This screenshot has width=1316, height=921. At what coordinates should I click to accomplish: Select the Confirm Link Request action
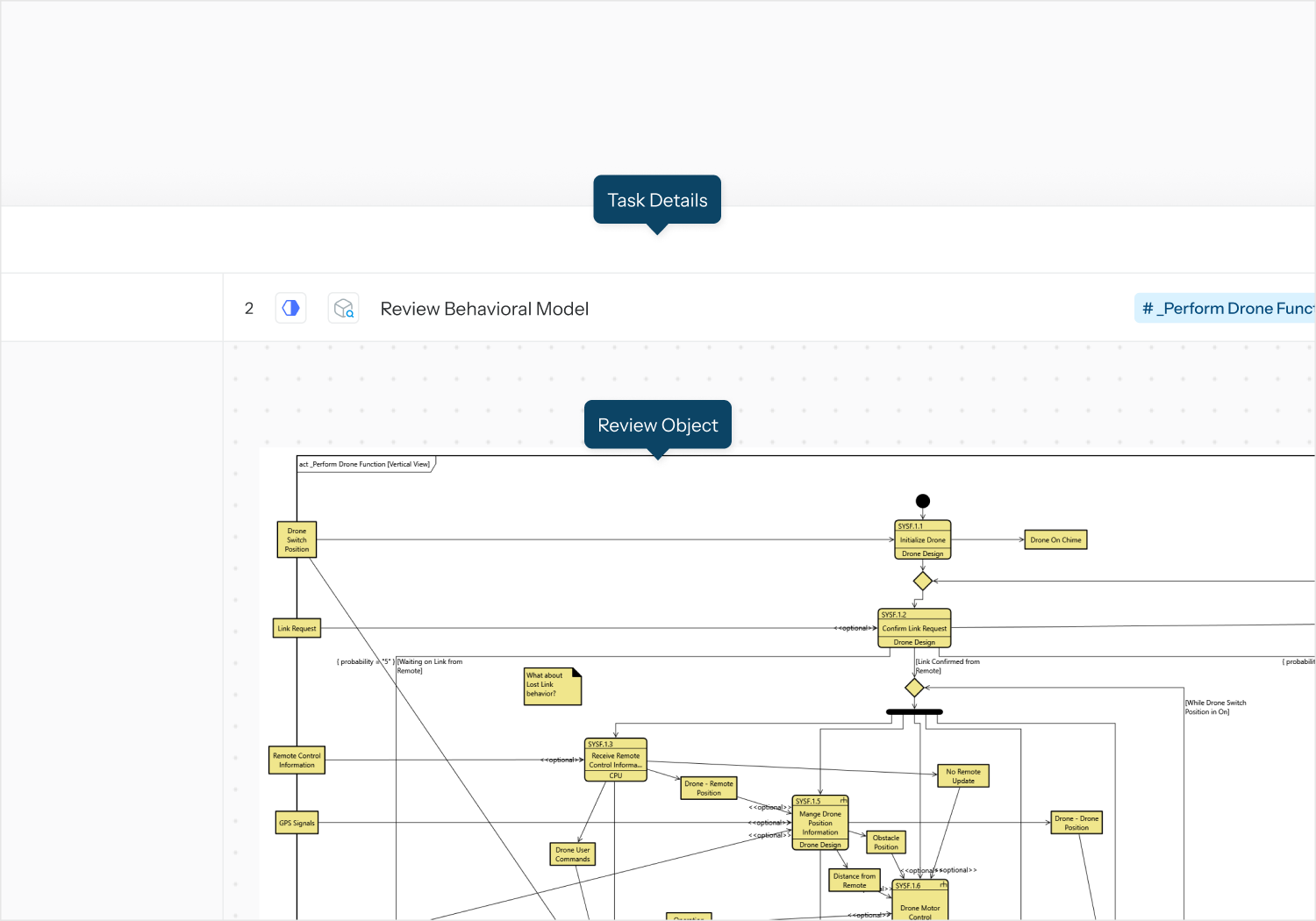[914, 628]
